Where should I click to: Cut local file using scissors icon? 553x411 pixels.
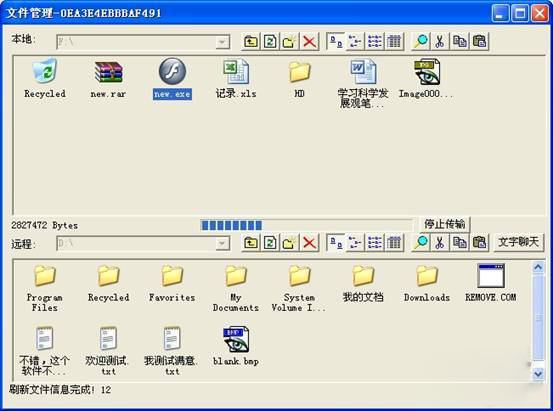(440, 42)
